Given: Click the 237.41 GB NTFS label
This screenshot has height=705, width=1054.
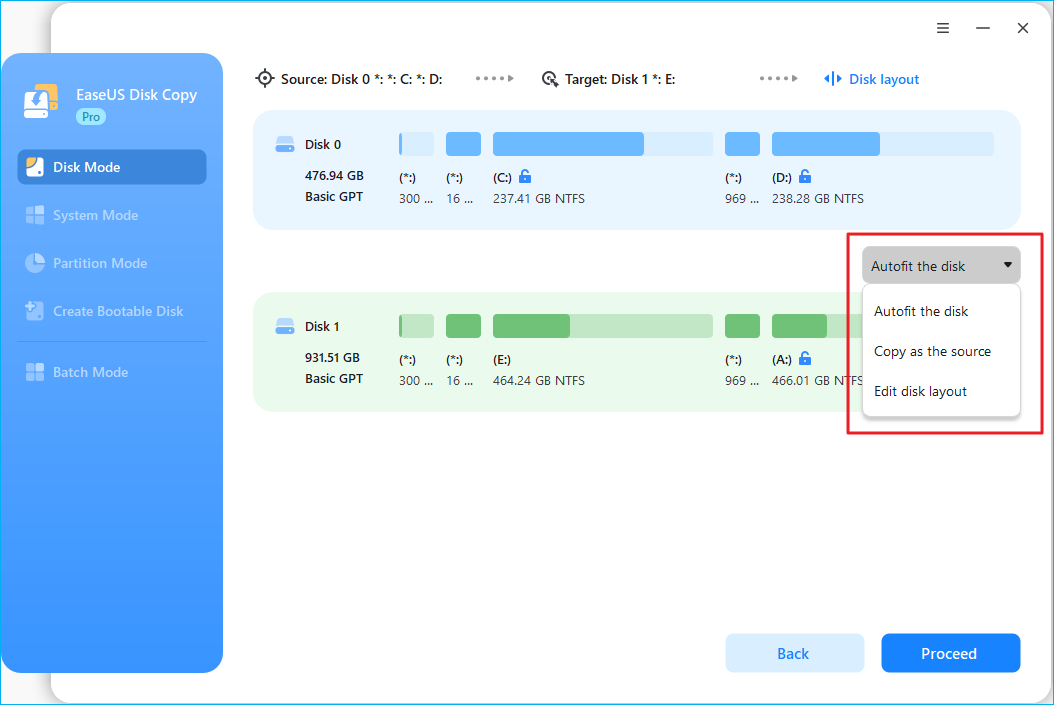Looking at the screenshot, I should (538, 199).
